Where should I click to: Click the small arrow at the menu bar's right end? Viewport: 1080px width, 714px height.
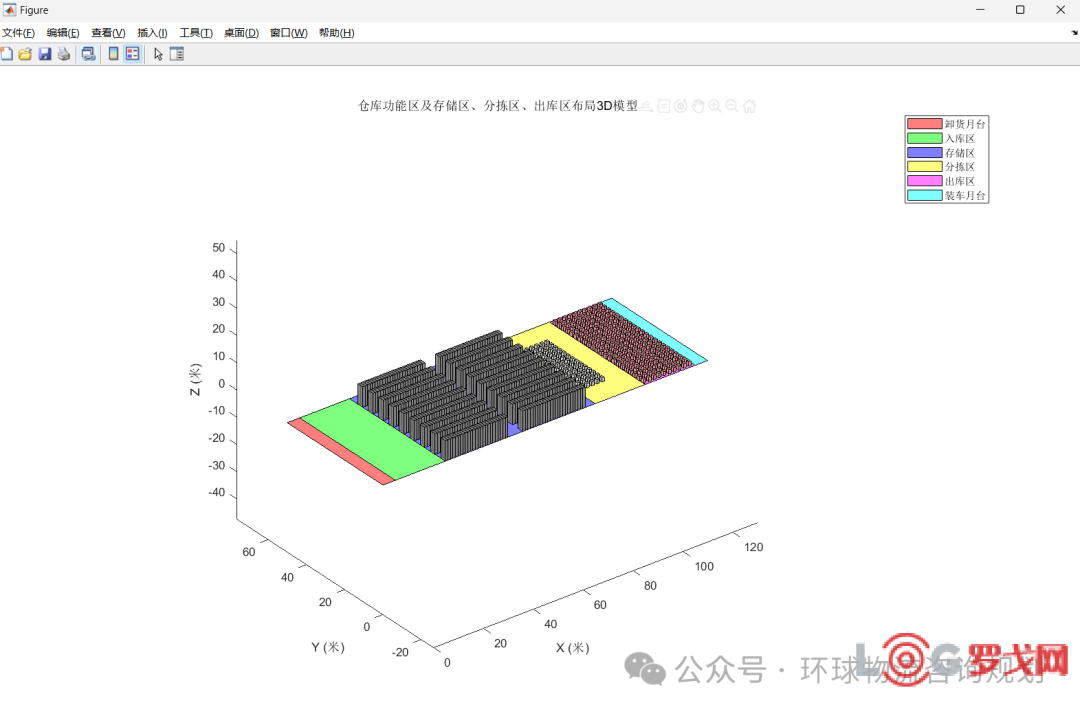(1074, 33)
